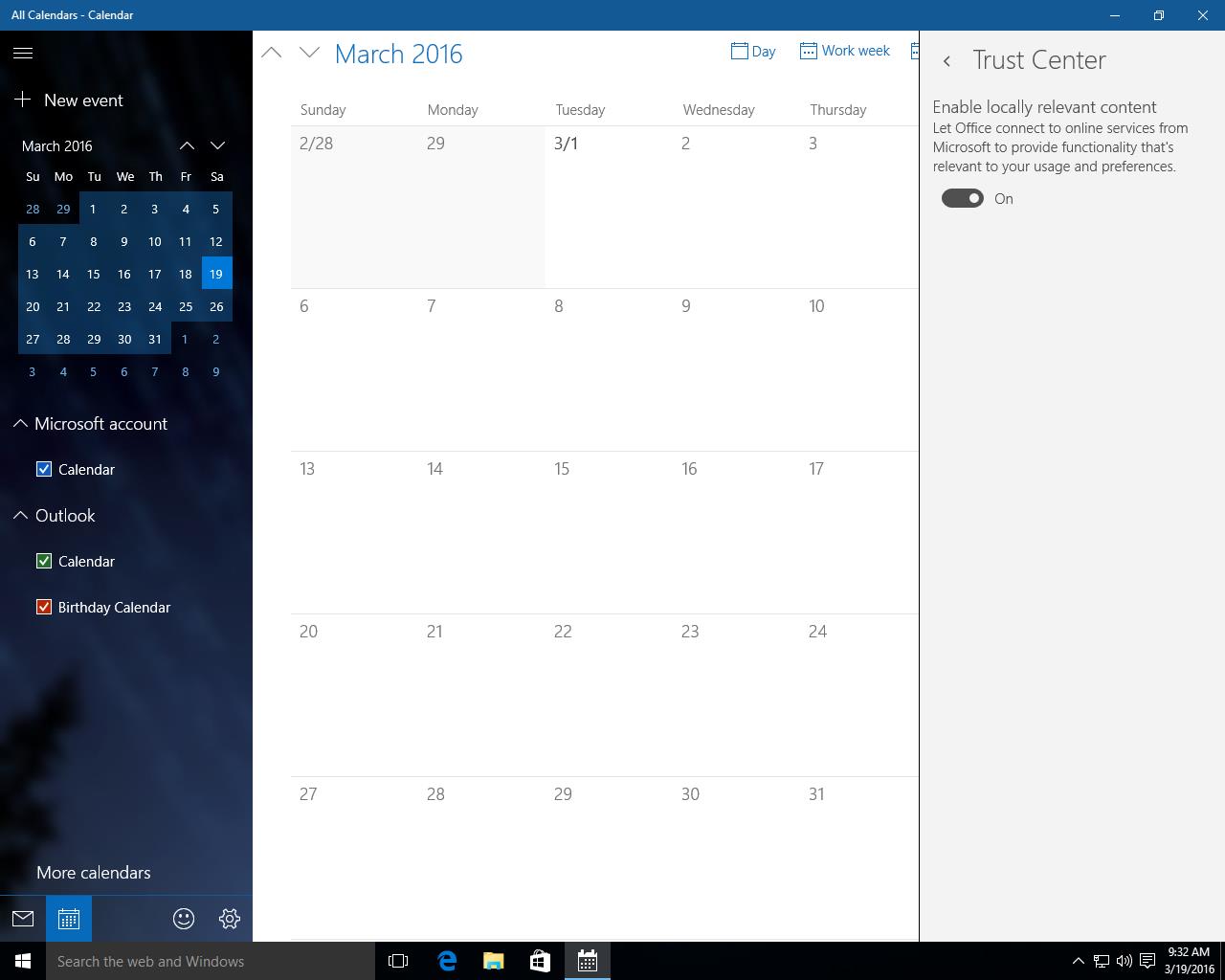Select the March 16 day cell

736,532
